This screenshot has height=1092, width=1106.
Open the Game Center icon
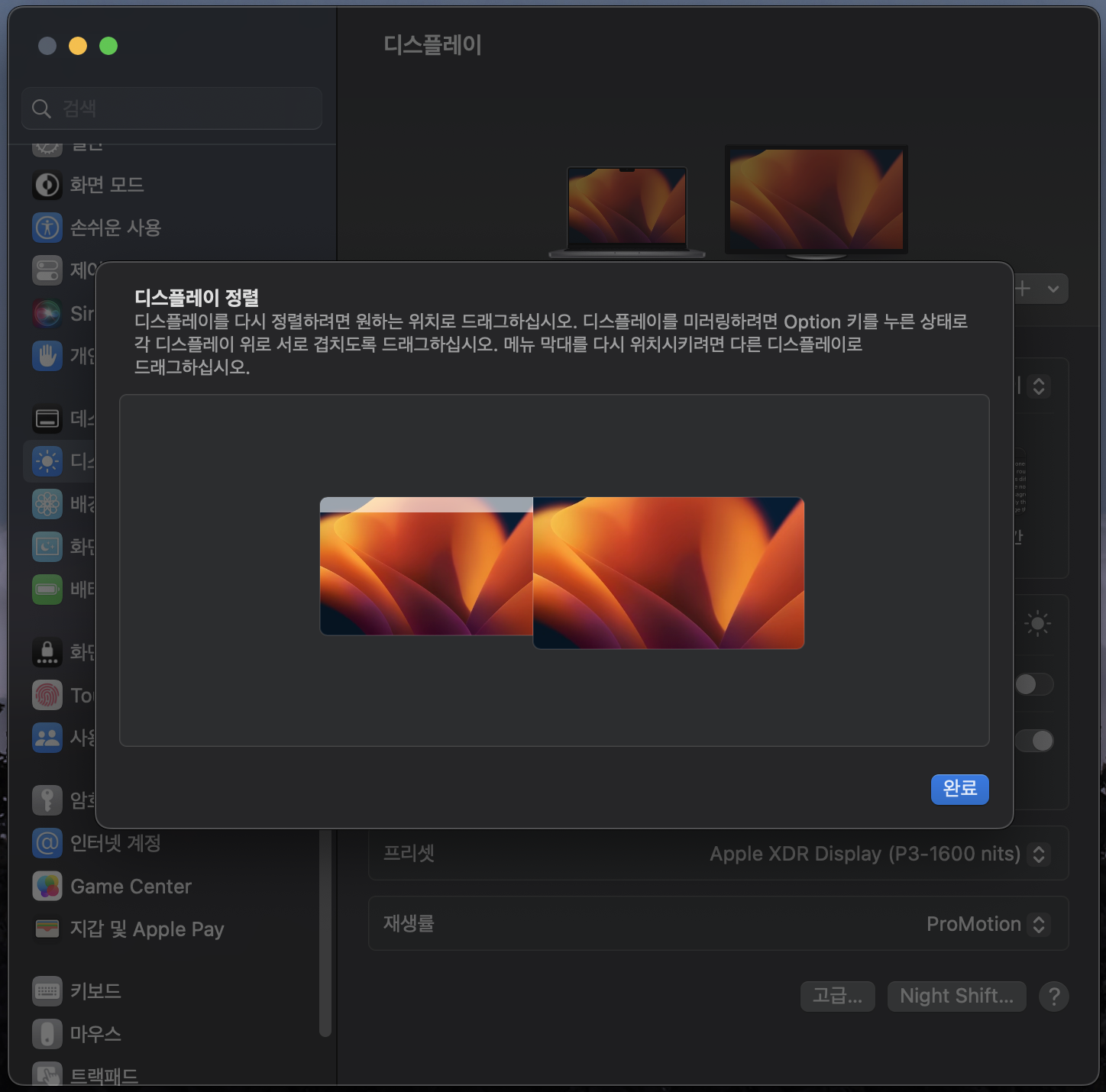tap(47, 886)
